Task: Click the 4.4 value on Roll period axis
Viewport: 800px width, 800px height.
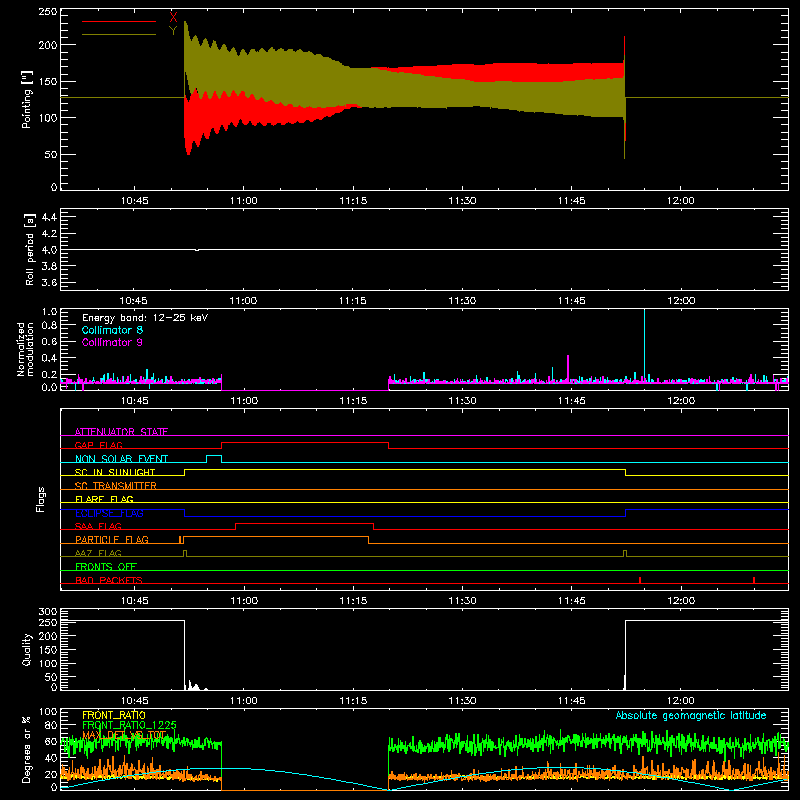Action: (x=49, y=217)
